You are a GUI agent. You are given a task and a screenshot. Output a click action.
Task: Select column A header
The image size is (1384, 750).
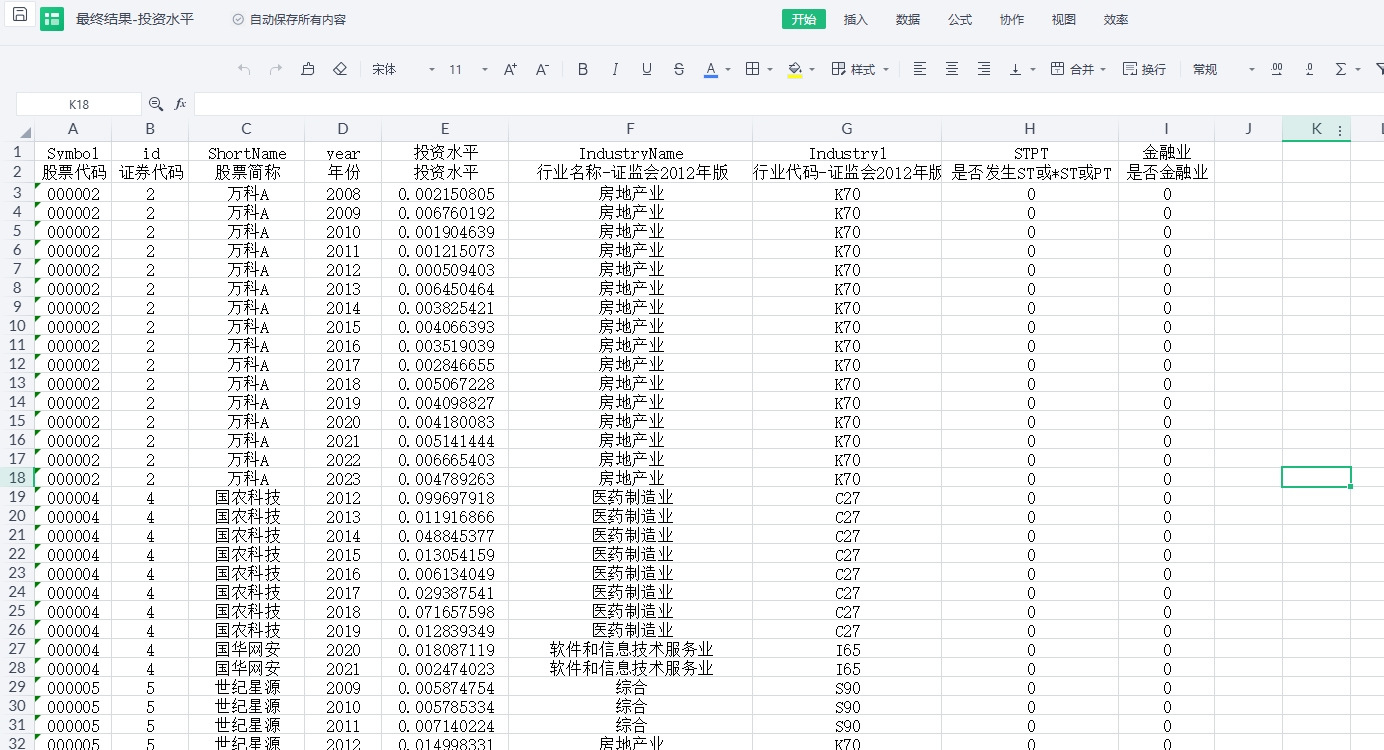point(73,129)
